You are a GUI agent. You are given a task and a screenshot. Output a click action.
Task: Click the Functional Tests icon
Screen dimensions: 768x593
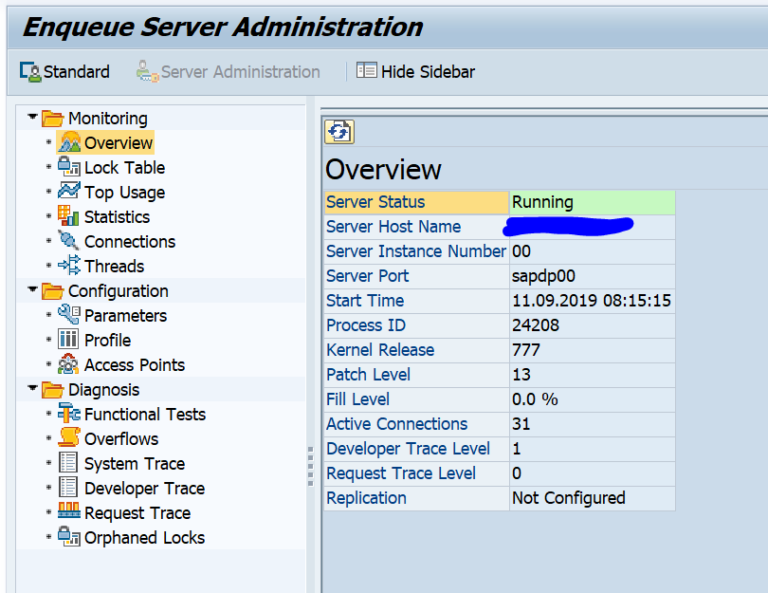69,414
